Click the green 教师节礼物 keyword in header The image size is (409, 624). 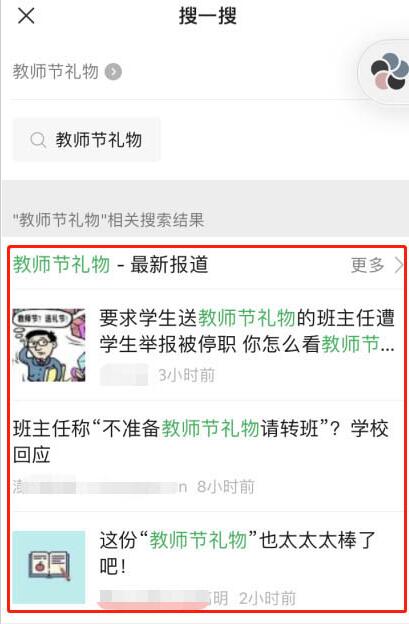pos(61,265)
